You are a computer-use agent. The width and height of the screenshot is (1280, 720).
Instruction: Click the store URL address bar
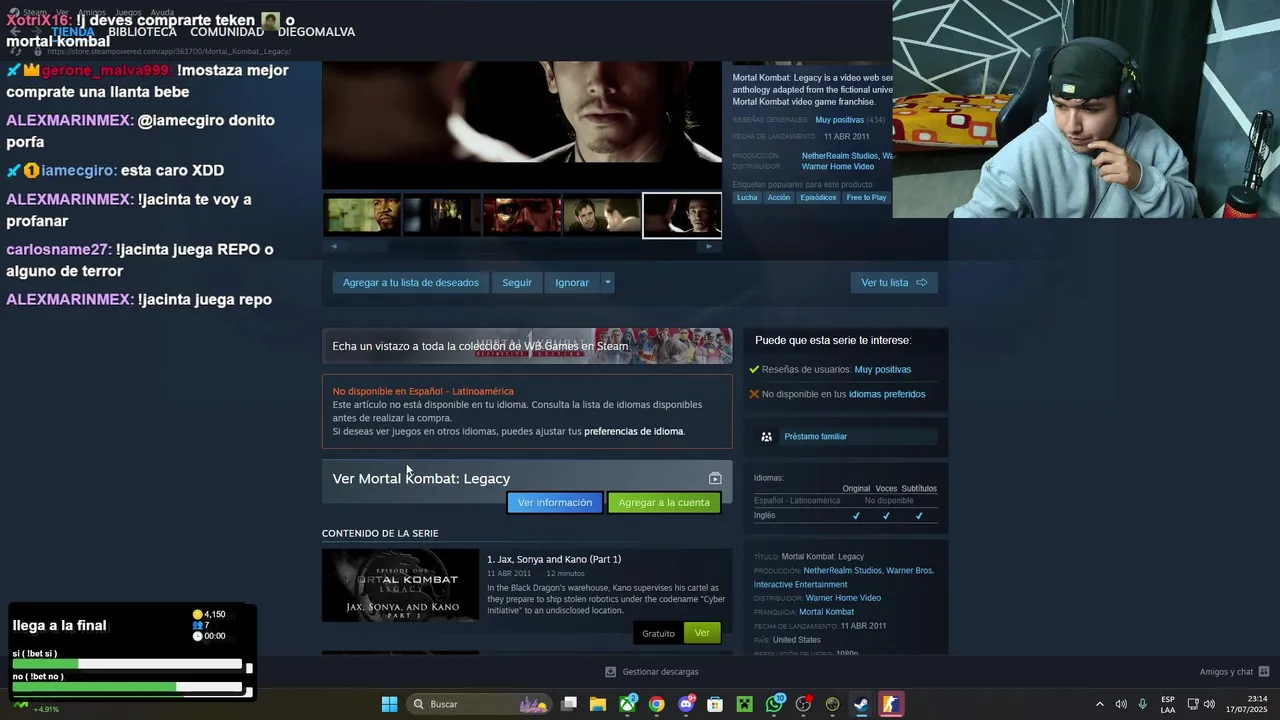click(170, 51)
